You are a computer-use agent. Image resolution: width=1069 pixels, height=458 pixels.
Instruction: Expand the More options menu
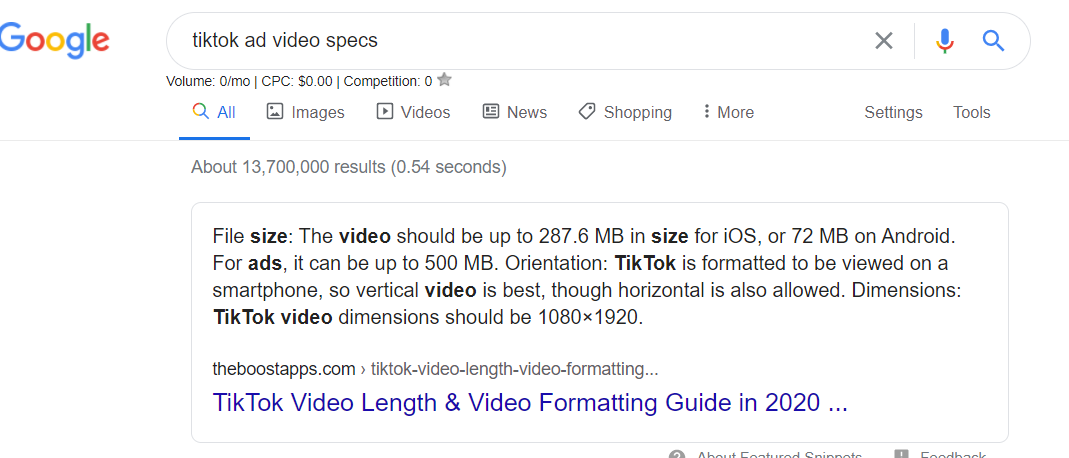click(728, 112)
